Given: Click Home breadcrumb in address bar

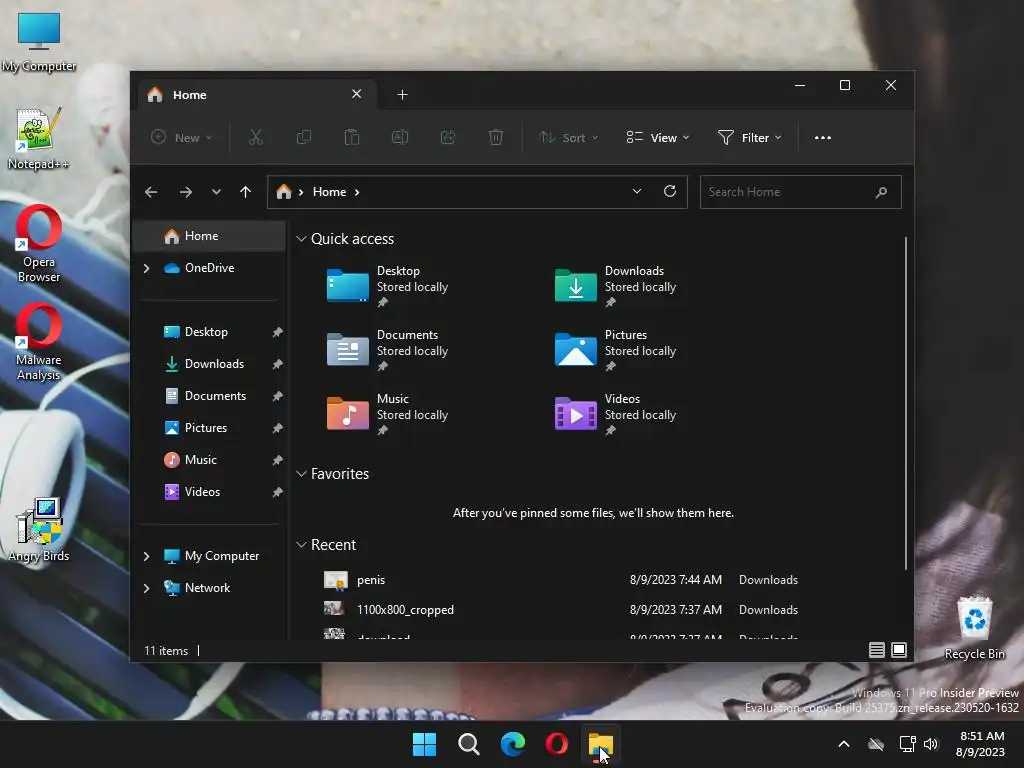Looking at the screenshot, I should coord(329,192).
